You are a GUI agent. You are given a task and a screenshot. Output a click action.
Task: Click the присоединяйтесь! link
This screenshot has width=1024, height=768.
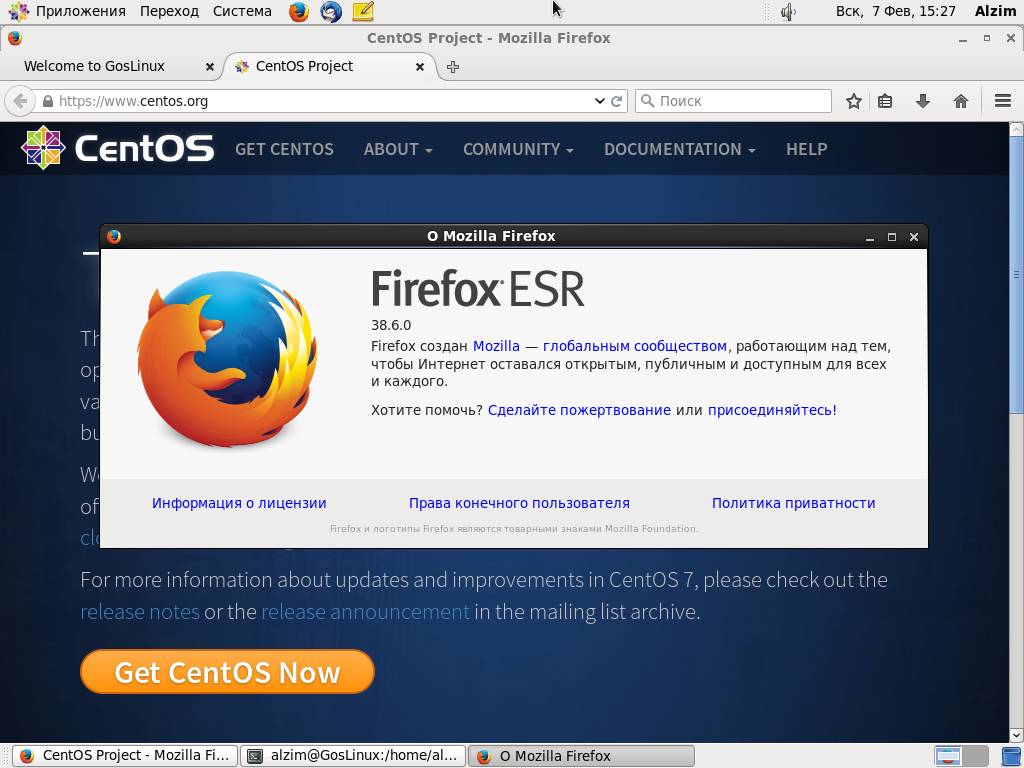772,410
